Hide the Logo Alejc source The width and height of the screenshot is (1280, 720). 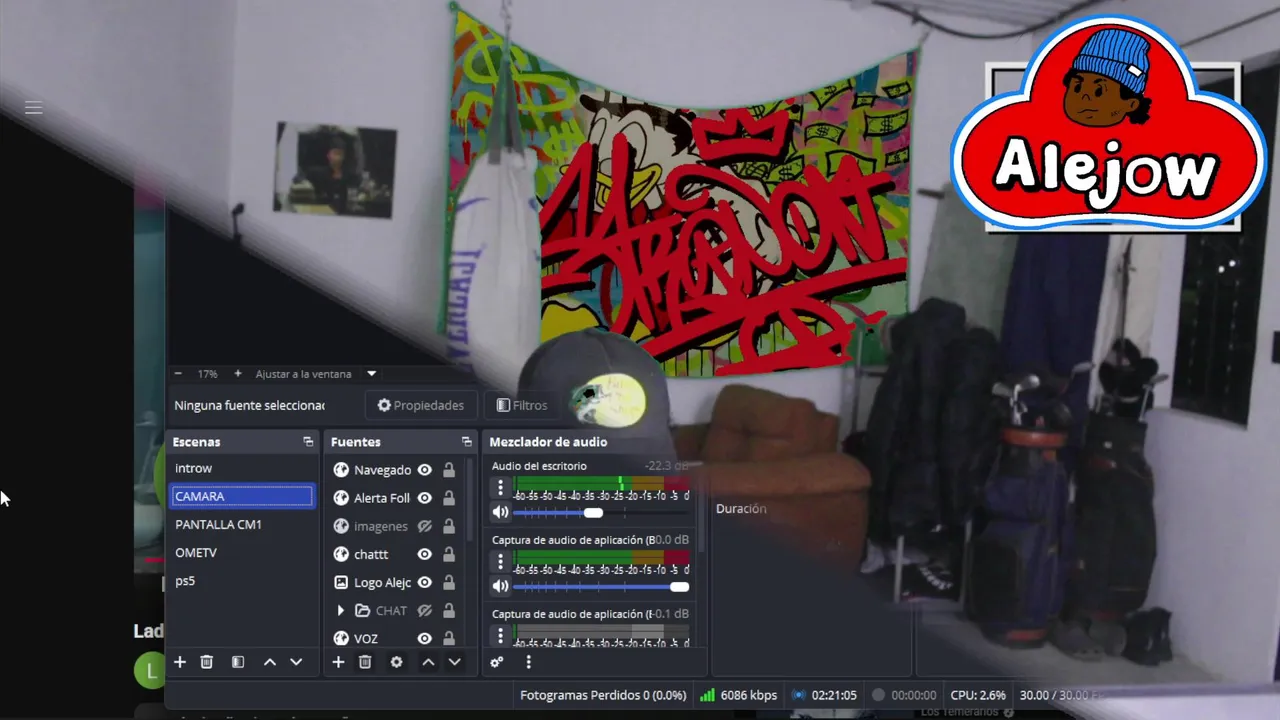click(424, 582)
